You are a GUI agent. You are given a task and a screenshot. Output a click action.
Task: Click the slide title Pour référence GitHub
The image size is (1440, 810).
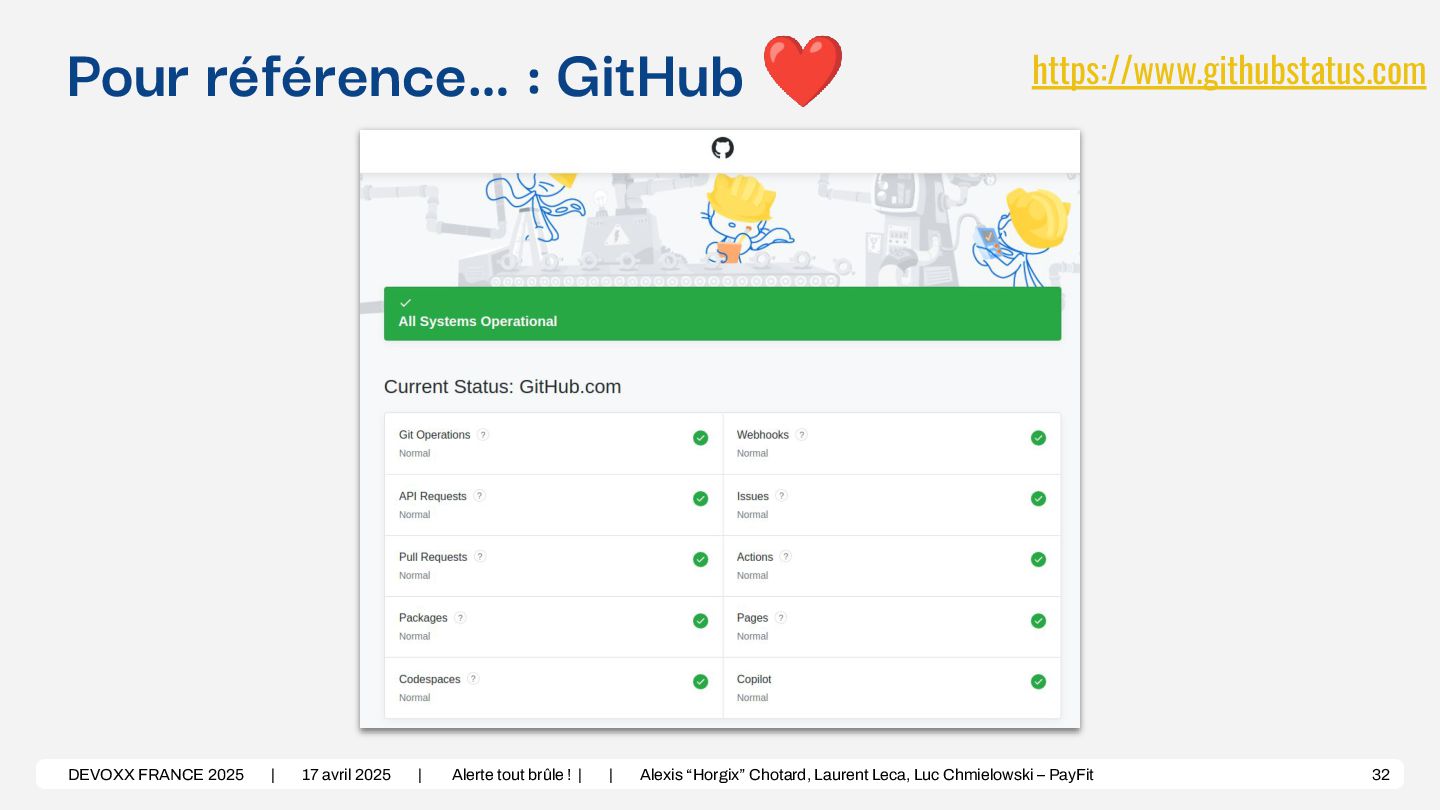[x=405, y=77]
